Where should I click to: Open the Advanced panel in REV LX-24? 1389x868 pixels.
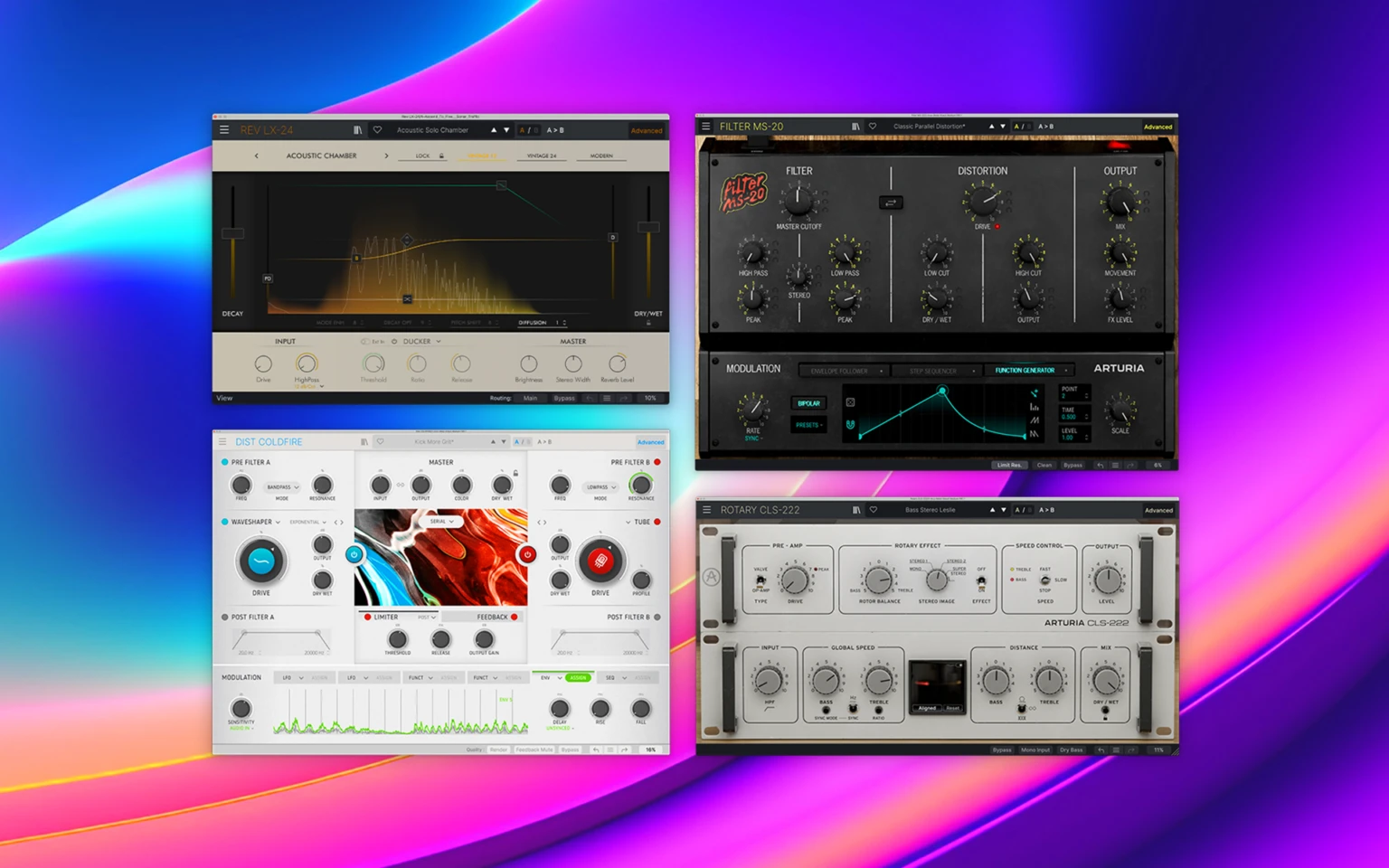coord(646,130)
